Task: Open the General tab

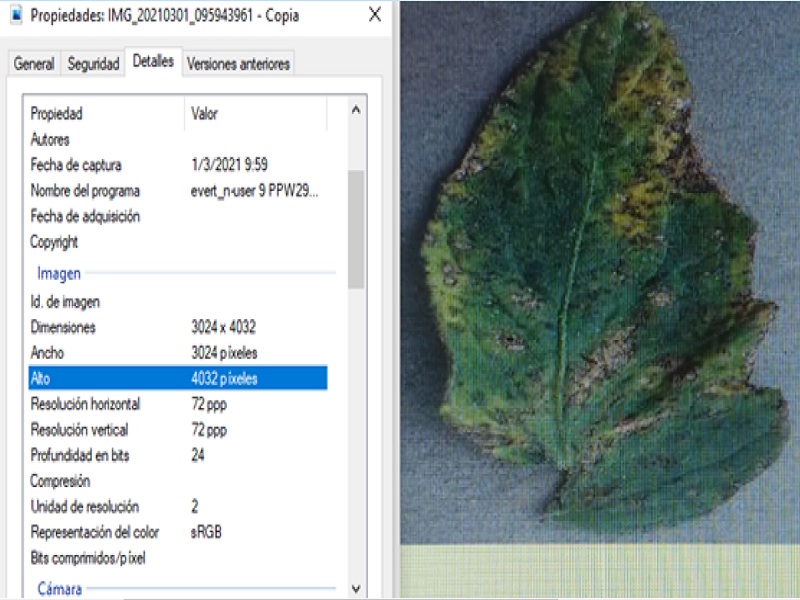Action: tap(34, 64)
